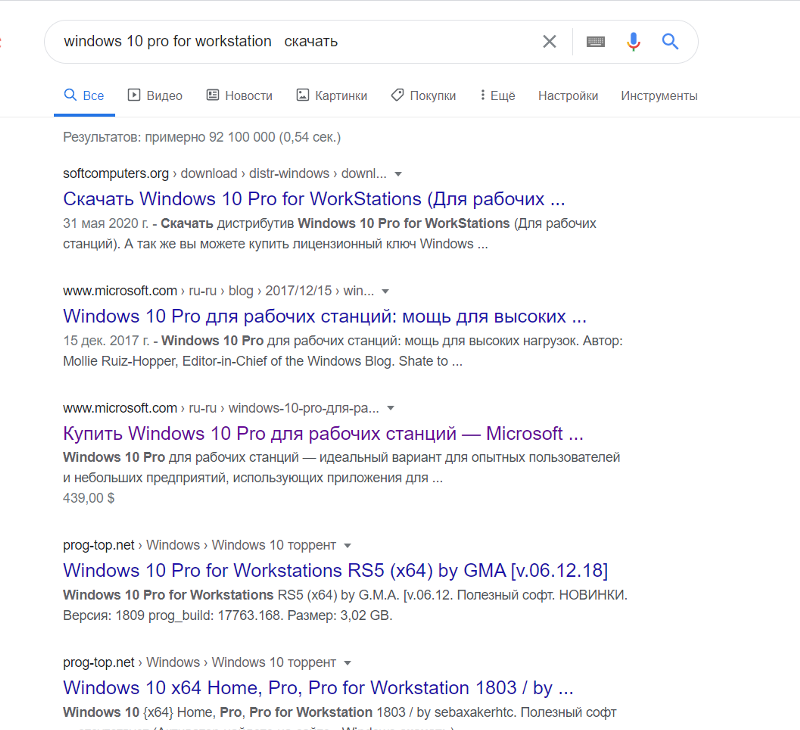Open Купить Windows 10 Pro для рабочих станций link
This screenshot has height=730, width=800.
323,434
